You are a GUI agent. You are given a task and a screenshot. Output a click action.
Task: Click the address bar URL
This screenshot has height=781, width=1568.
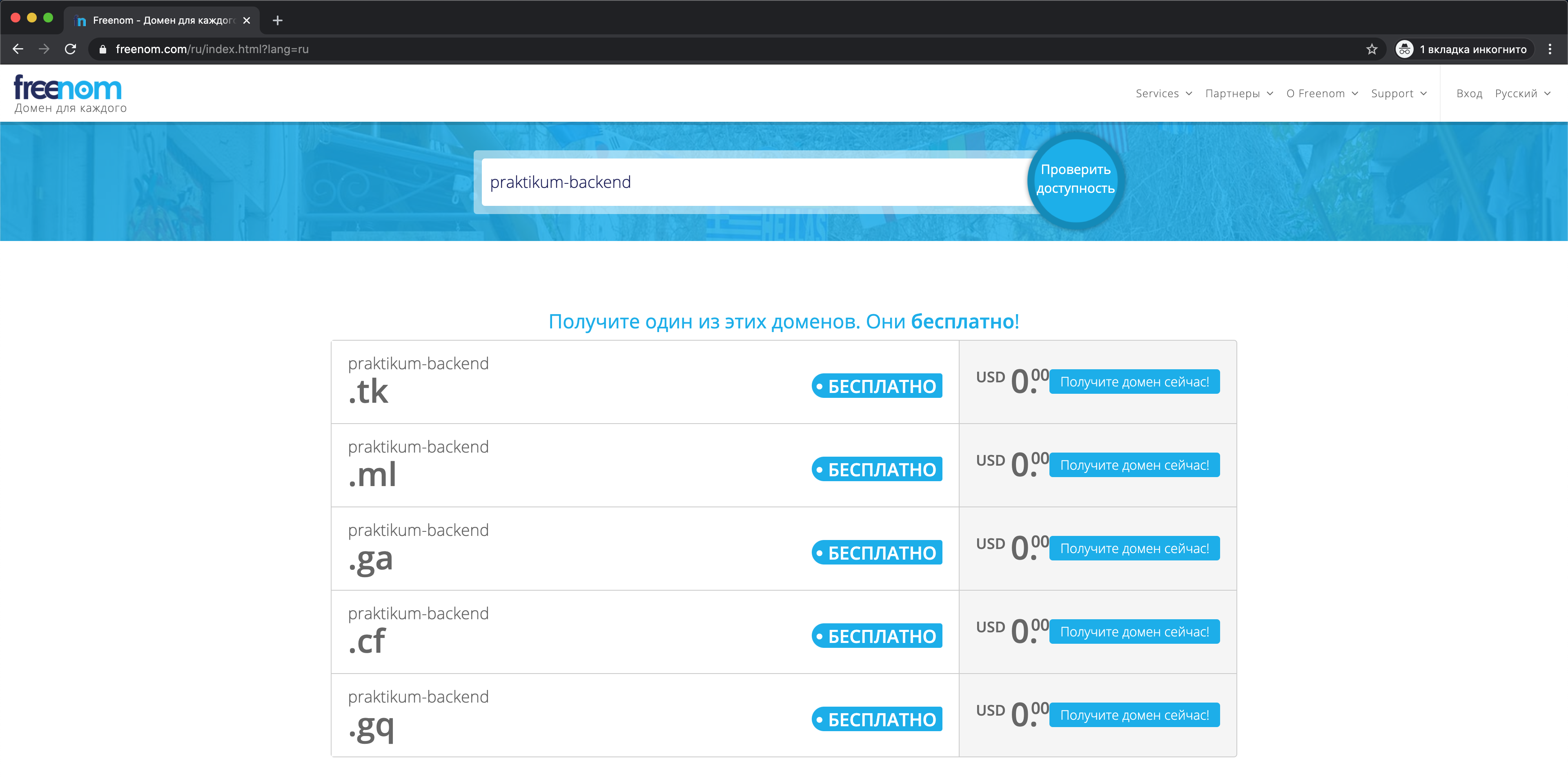pos(212,49)
